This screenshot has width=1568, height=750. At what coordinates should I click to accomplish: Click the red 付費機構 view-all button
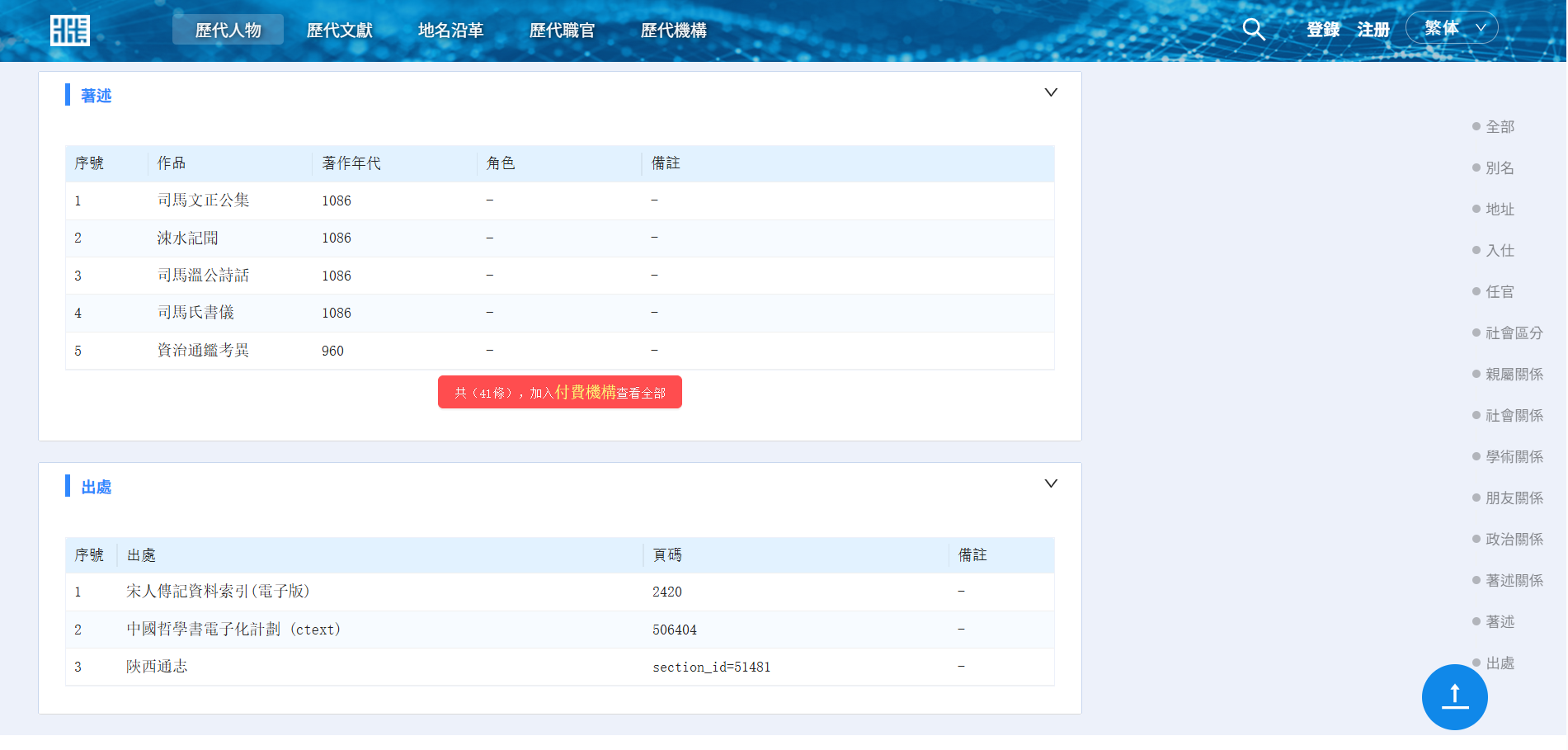tap(559, 393)
